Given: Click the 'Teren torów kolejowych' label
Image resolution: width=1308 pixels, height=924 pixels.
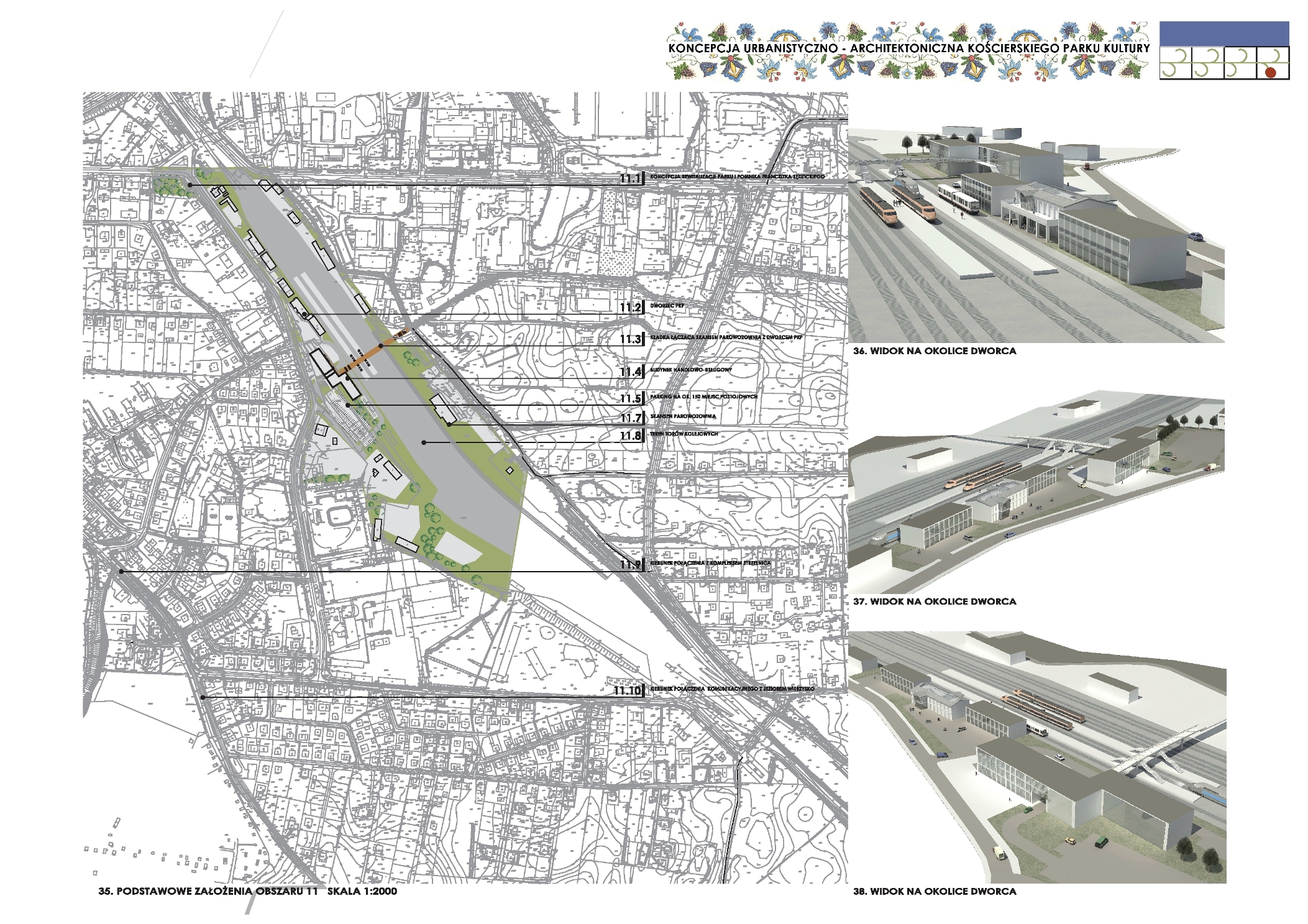Looking at the screenshot, I should point(684,434).
